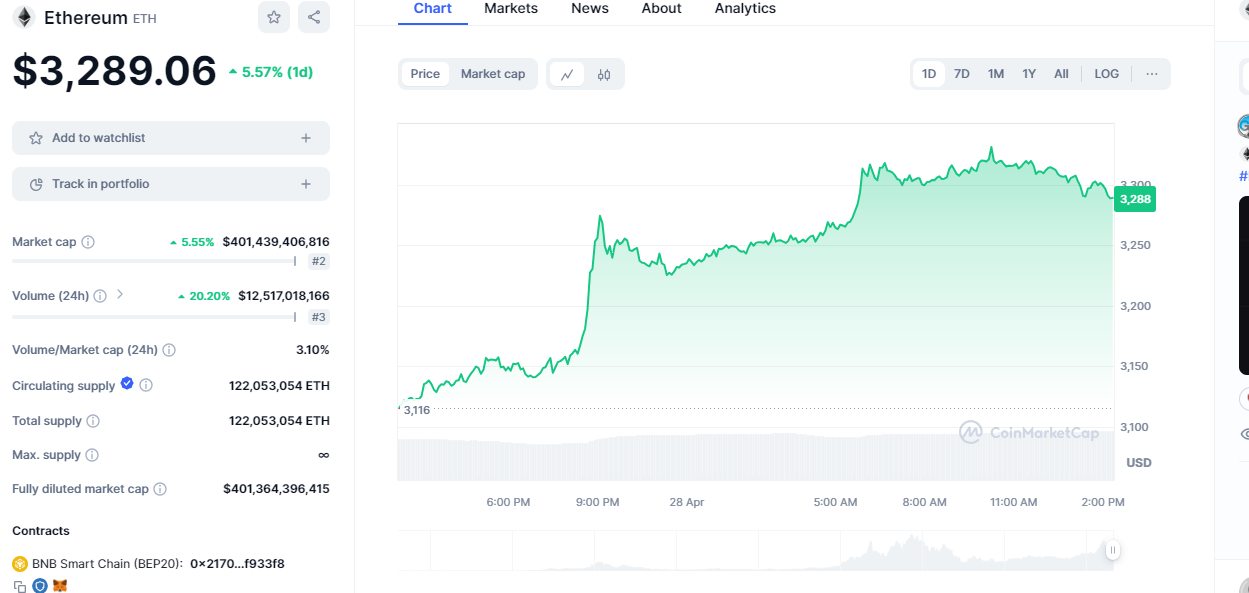Viewport: 1249px width, 593px height.
Task: Click the blue shield icon under Contracts
Action: [x=40, y=586]
